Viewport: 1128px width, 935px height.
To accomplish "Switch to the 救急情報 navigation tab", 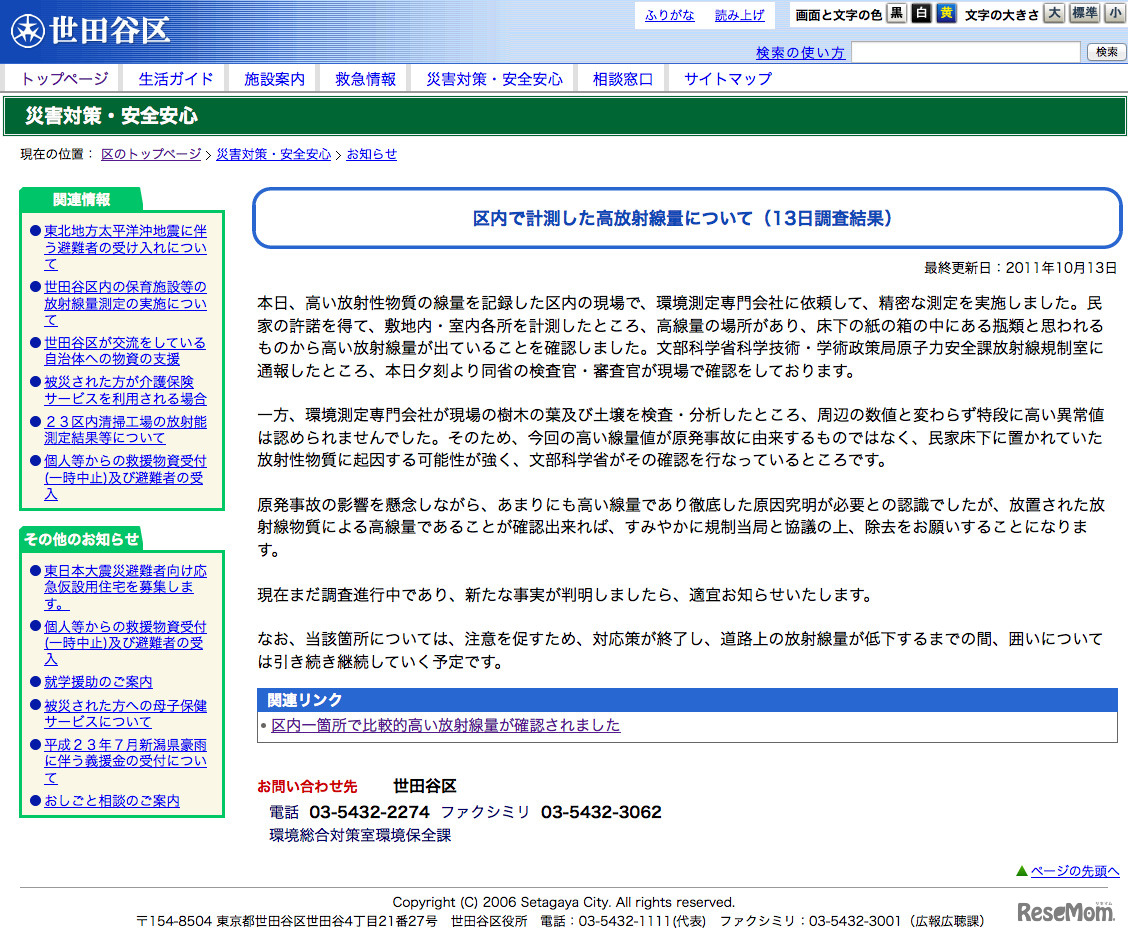I will pos(365,79).
